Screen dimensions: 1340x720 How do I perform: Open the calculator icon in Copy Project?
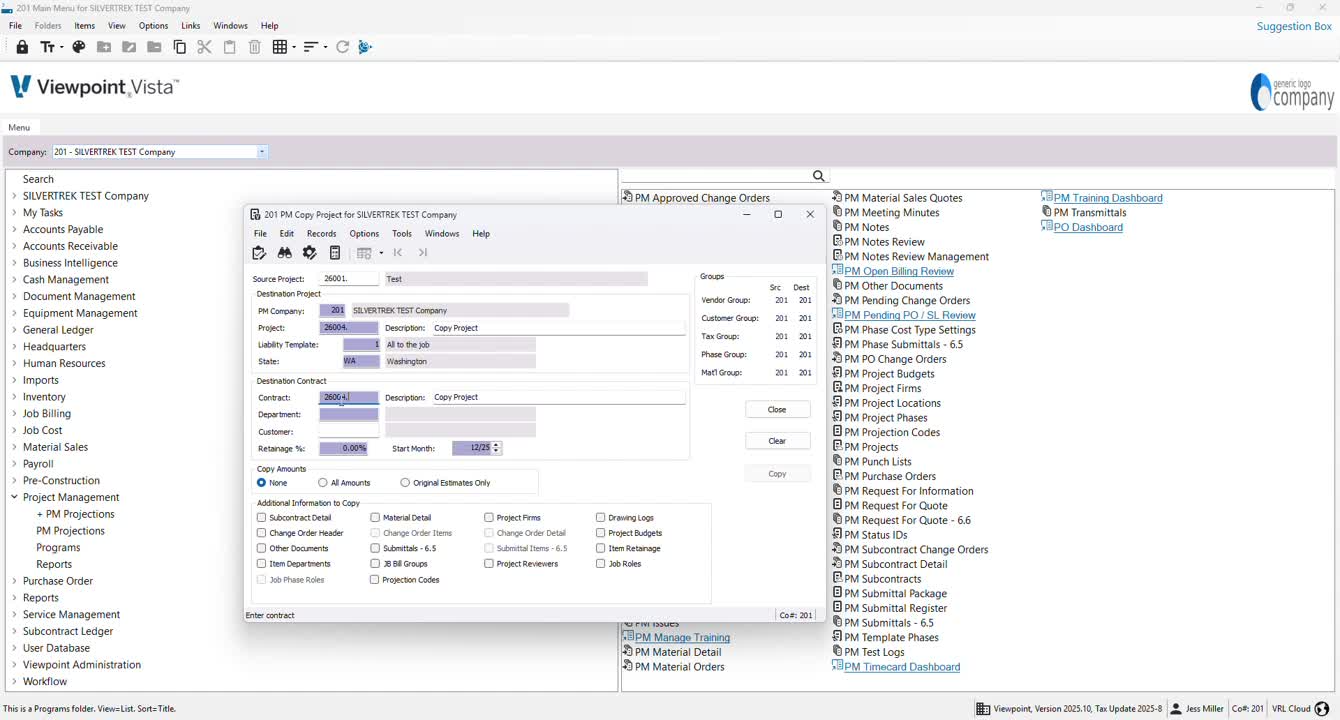tap(335, 253)
